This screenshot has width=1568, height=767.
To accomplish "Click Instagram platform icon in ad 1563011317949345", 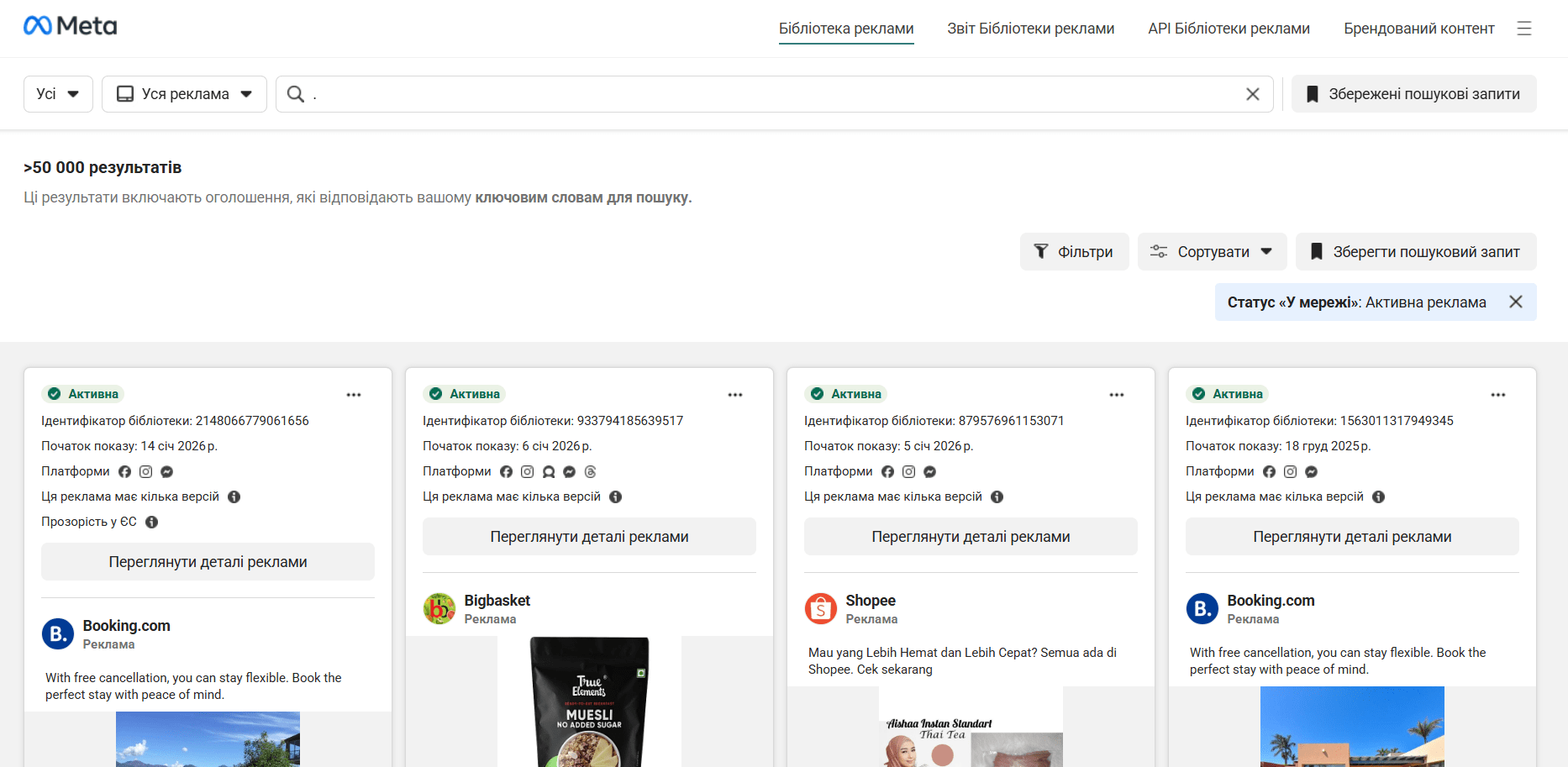I will pos(1291,472).
